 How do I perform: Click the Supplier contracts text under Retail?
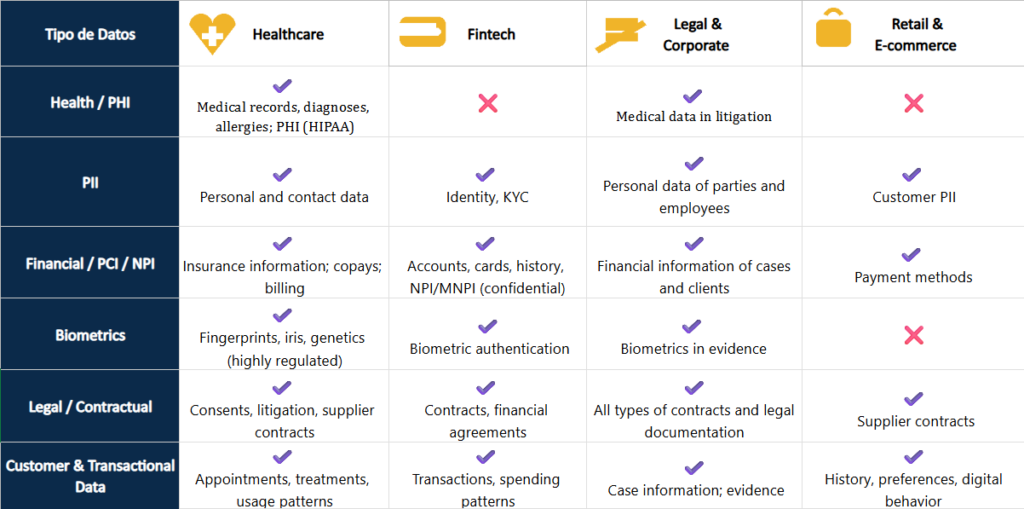point(915,422)
